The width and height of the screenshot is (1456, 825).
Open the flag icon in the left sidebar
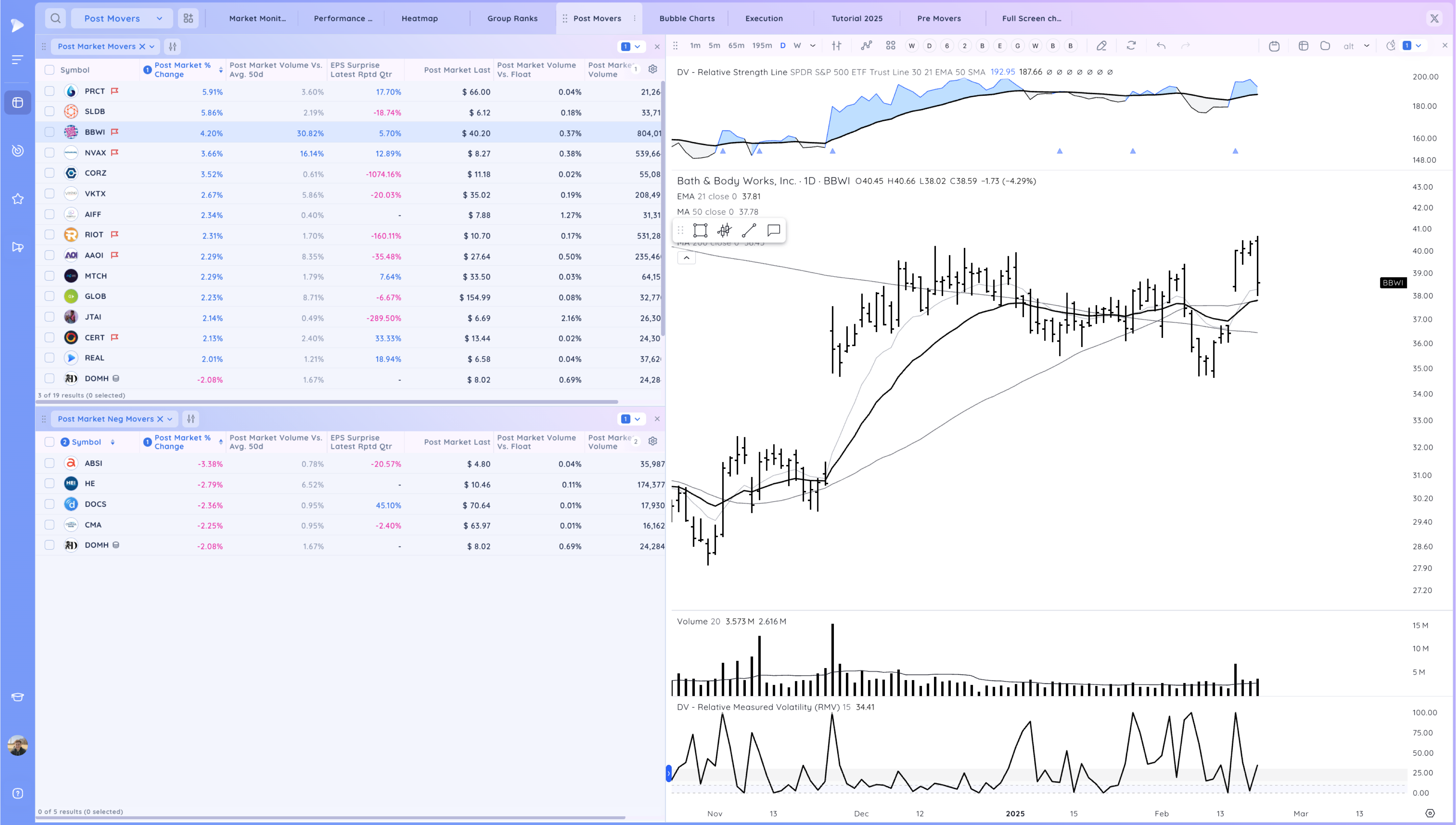pos(17,247)
